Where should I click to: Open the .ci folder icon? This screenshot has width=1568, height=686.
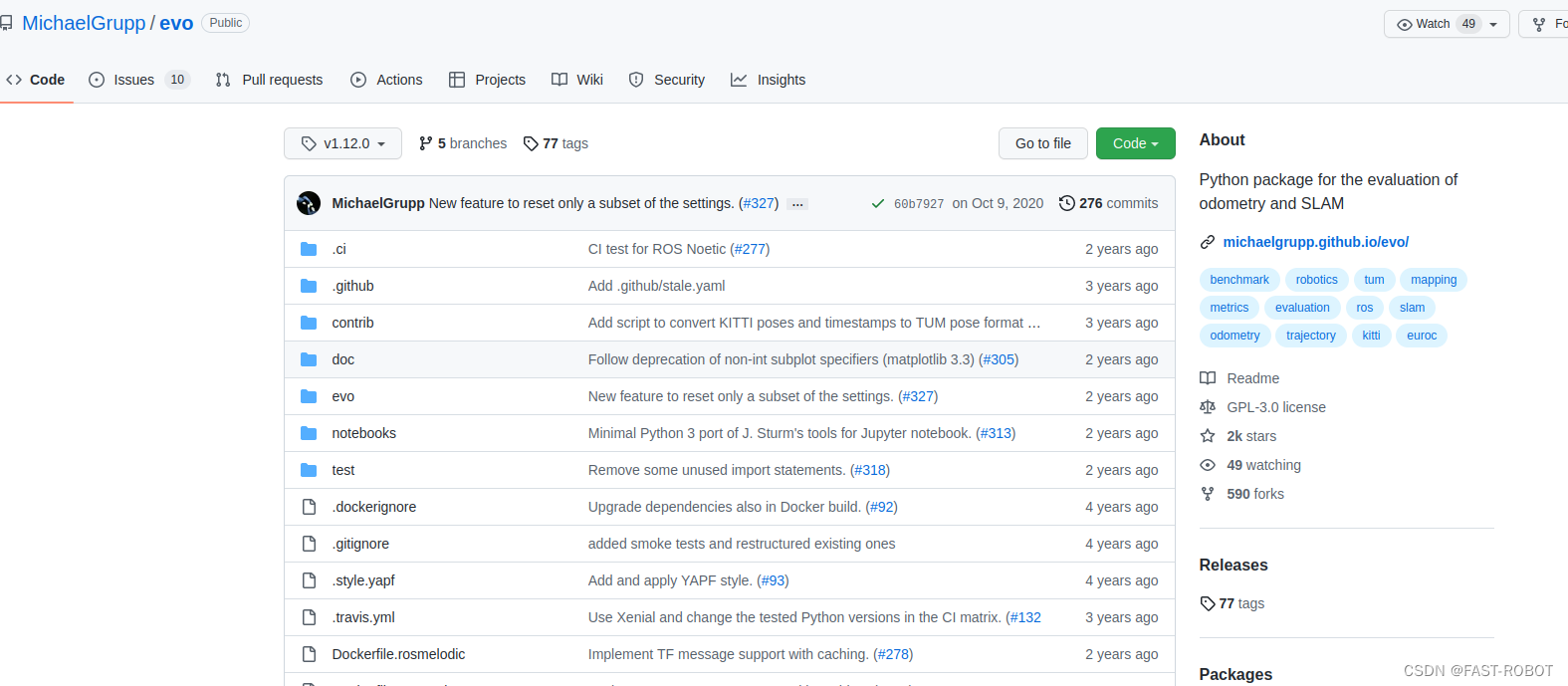coord(309,249)
